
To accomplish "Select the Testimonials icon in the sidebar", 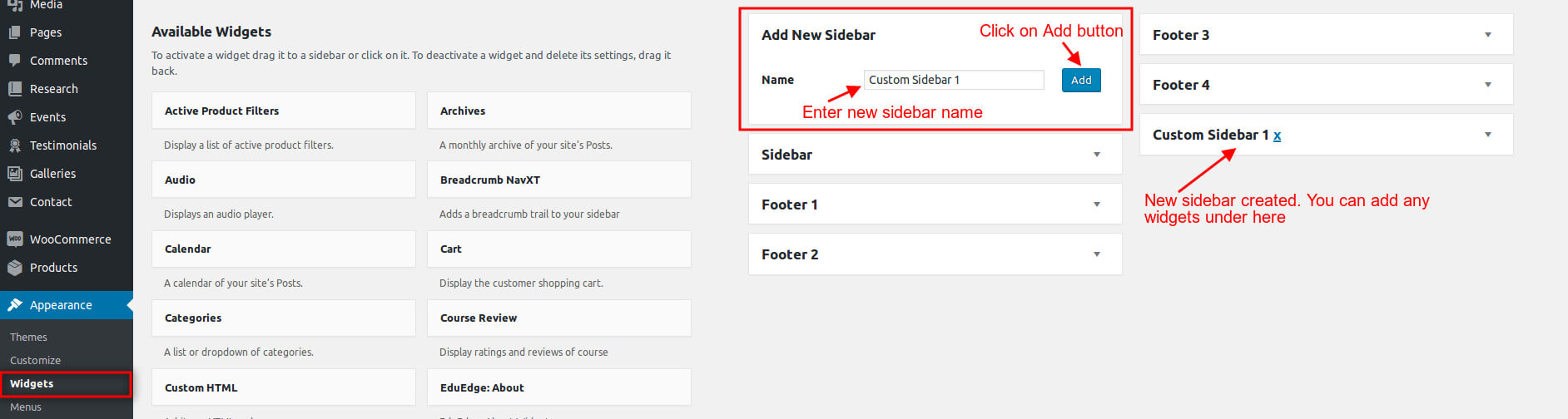I will point(14,145).
